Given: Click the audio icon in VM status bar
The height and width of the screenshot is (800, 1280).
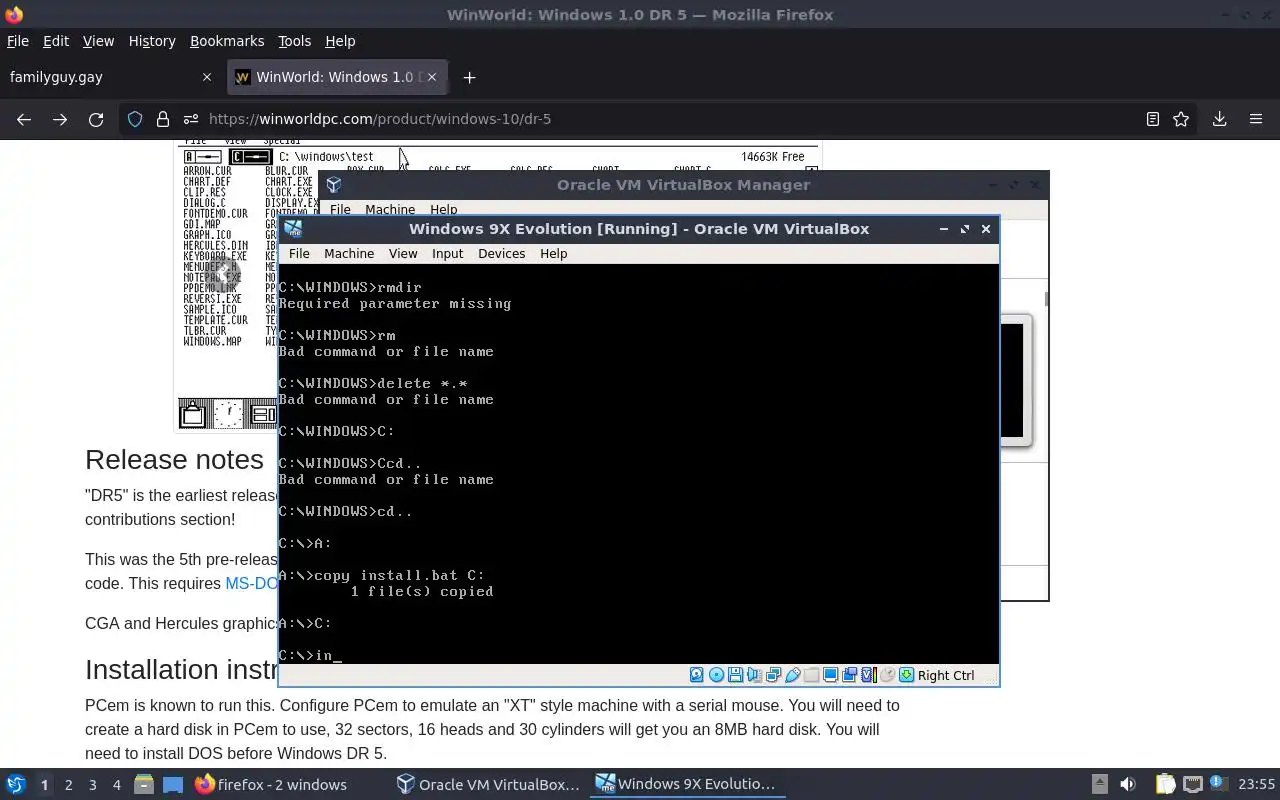Looking at the screenshot, I should coord(754,675).
